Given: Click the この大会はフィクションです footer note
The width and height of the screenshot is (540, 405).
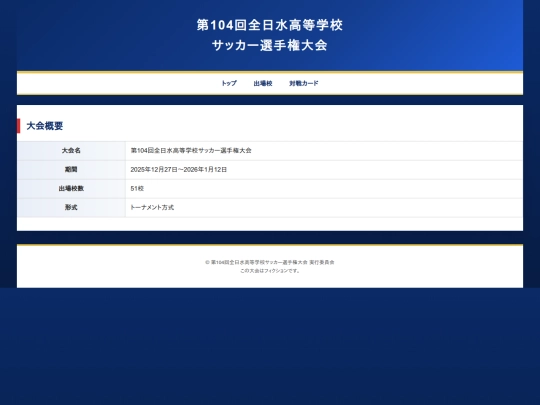Looking at the screenshot, I should [270, 271].
